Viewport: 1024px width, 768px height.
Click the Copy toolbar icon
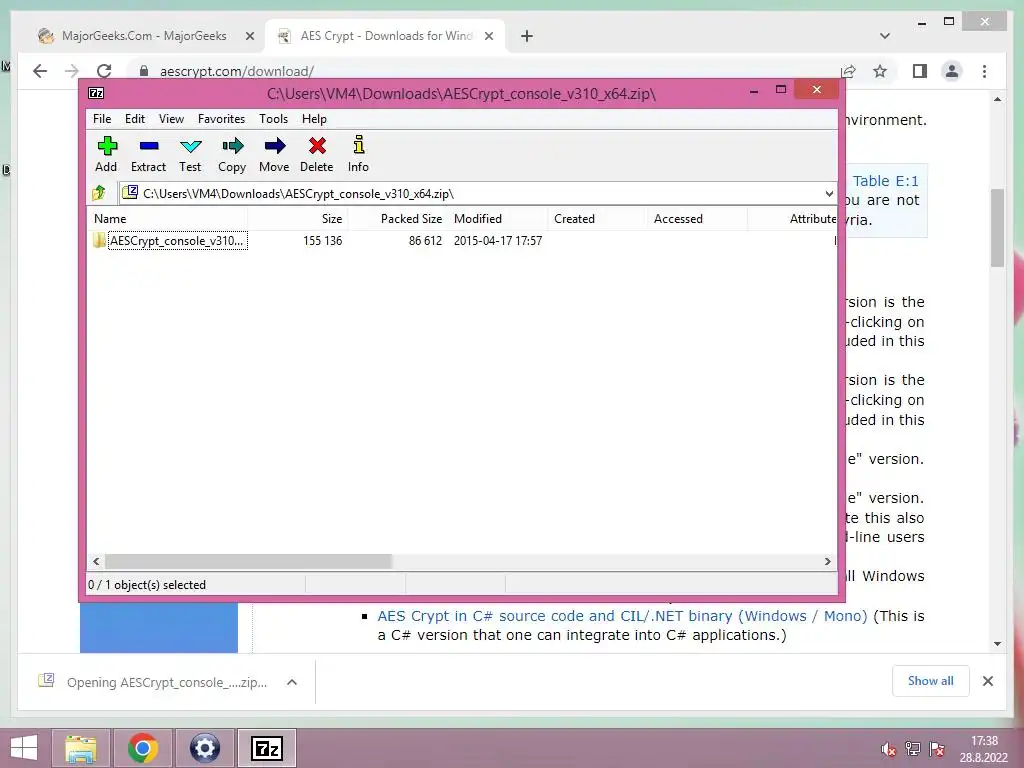pos(232,146)
